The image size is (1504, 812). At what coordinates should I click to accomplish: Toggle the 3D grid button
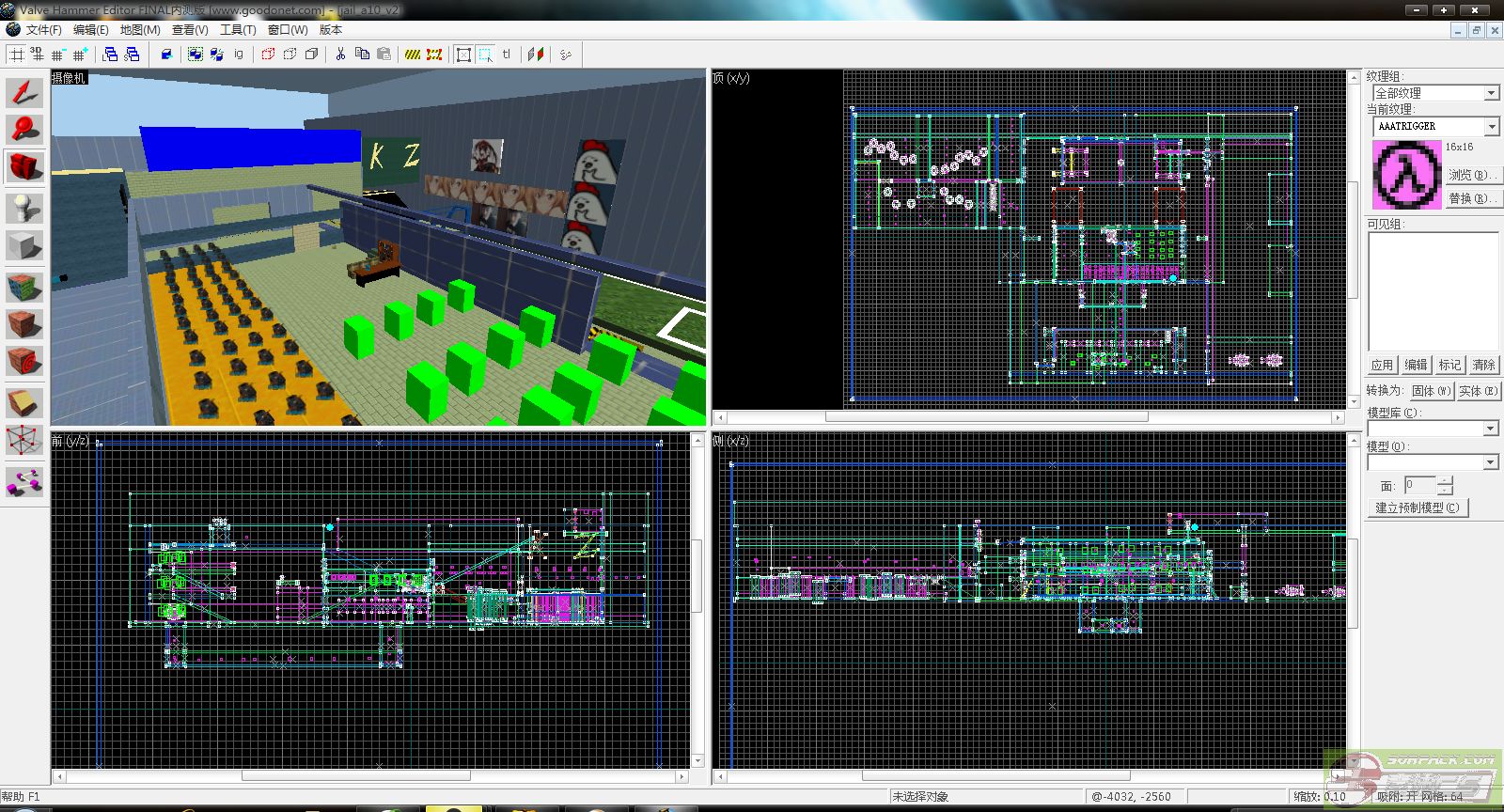point(37,55)
